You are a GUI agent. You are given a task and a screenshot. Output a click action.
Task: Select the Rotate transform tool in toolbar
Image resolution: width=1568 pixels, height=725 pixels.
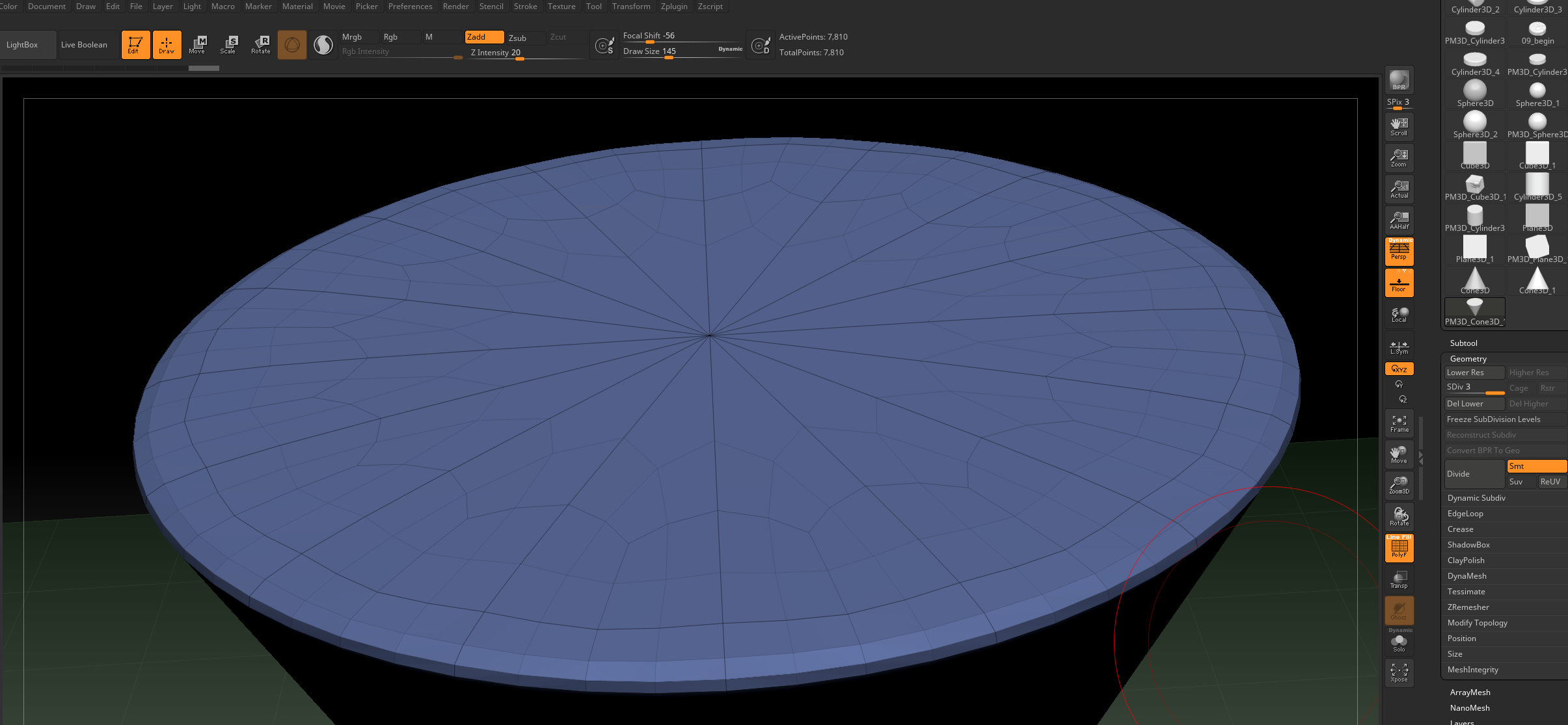(260, 45)
